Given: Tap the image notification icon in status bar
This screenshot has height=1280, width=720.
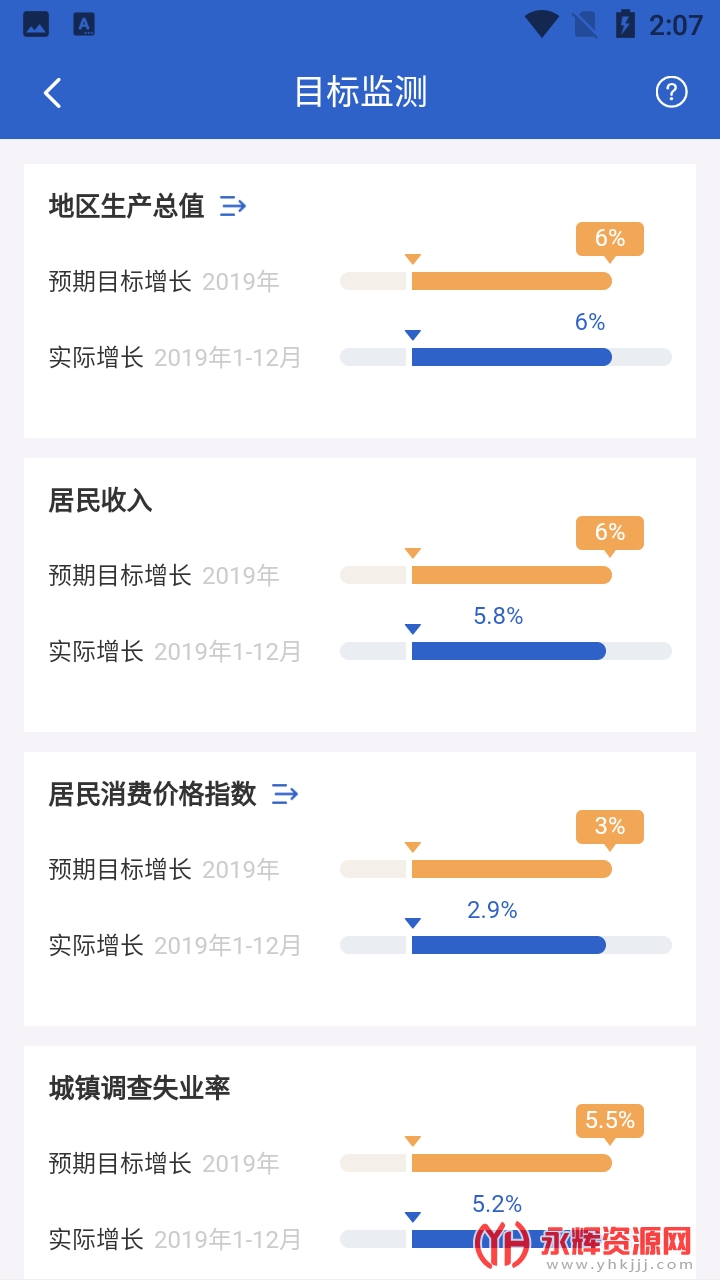Looking at the screenshot, I should click(36, 24).
